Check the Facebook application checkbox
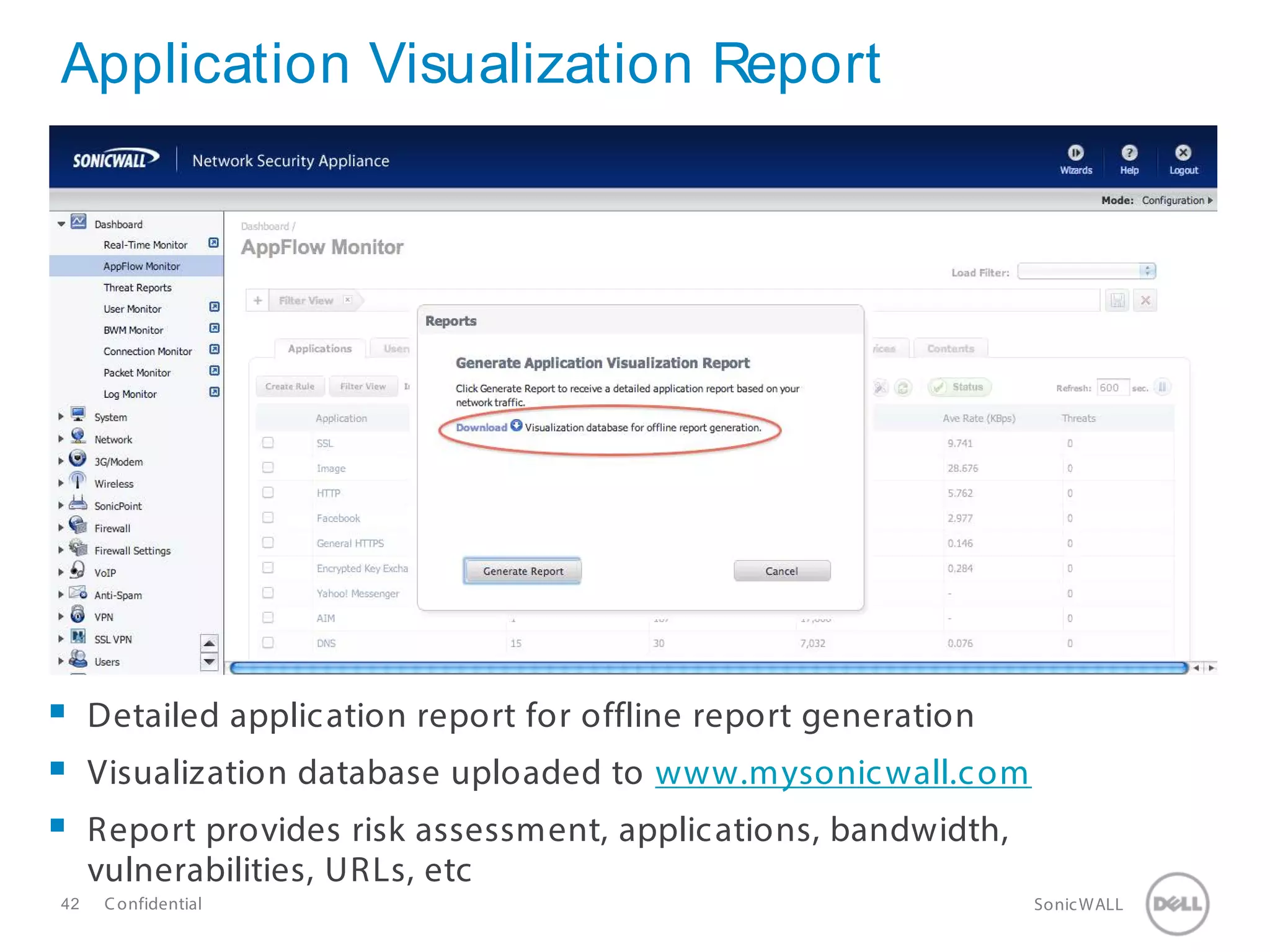1270x952 pixels. tap(268, 518)
